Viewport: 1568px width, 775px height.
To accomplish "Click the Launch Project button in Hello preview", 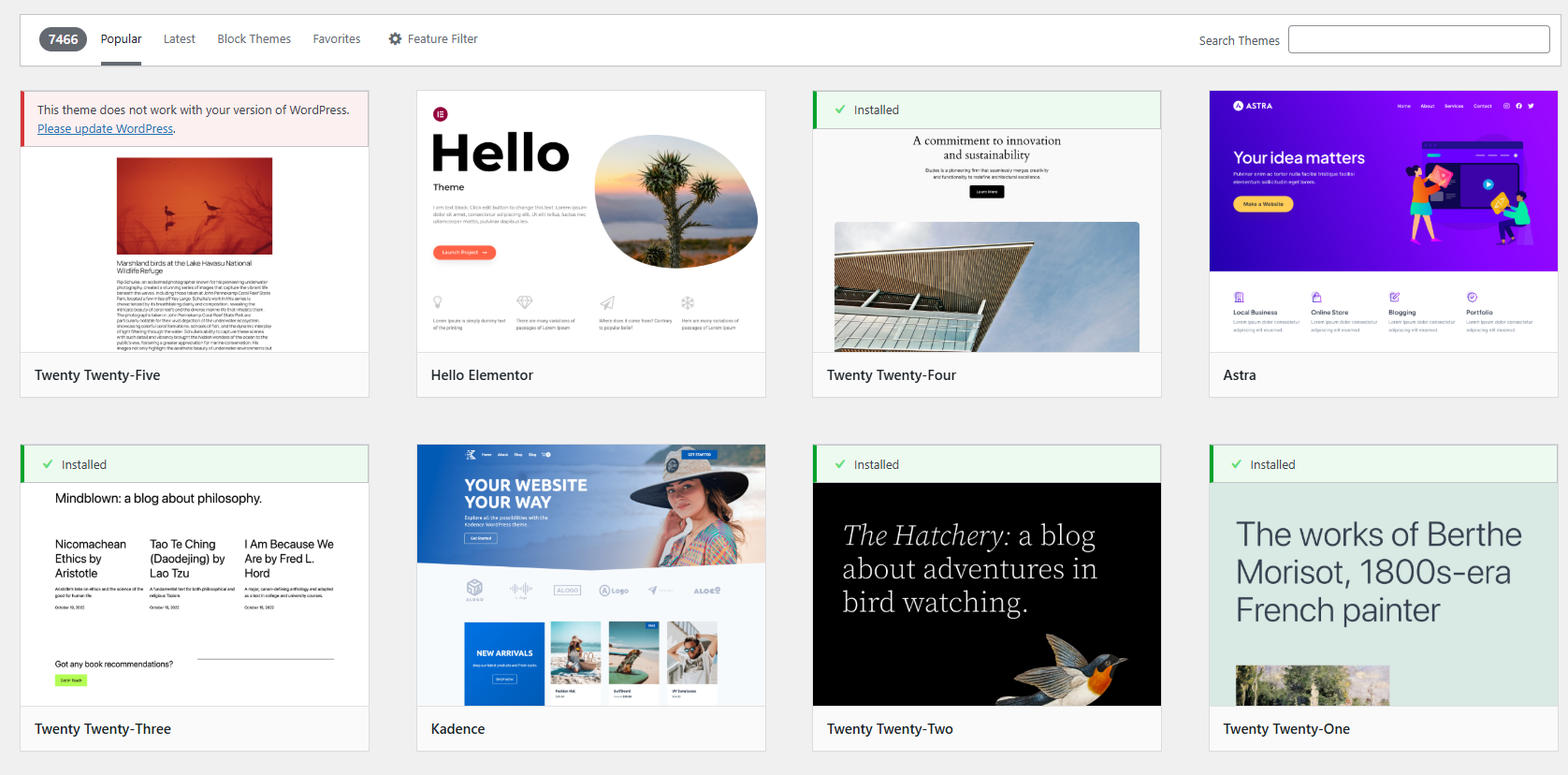I will [x=464, y=252].
